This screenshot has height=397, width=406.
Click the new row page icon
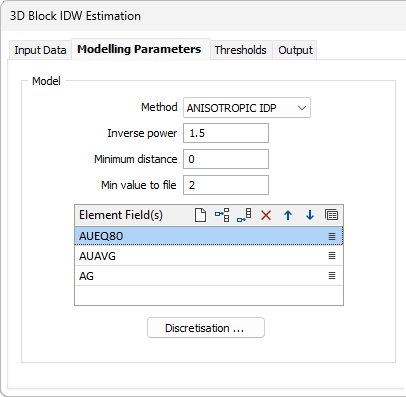click(x=200, y=215)
